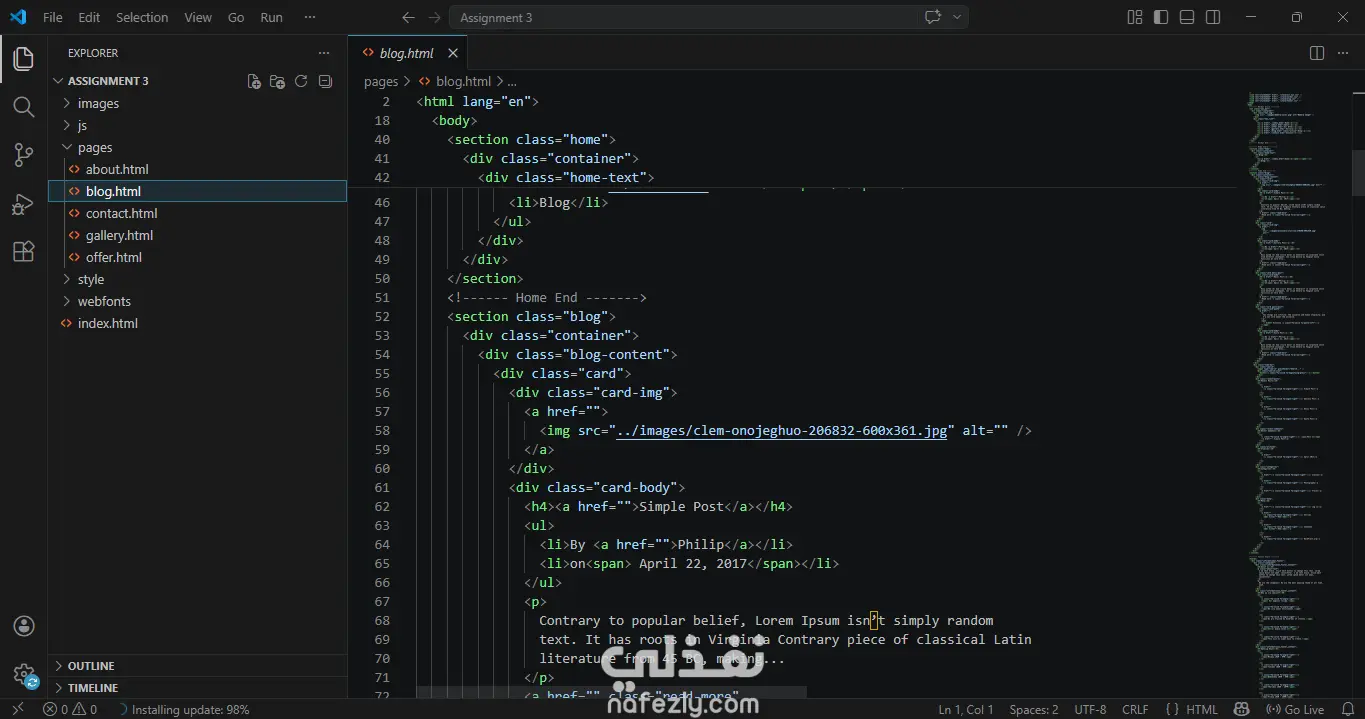
Task: Open the Run and Debug view
Action: pyautogui.click(x=23, y=204)
